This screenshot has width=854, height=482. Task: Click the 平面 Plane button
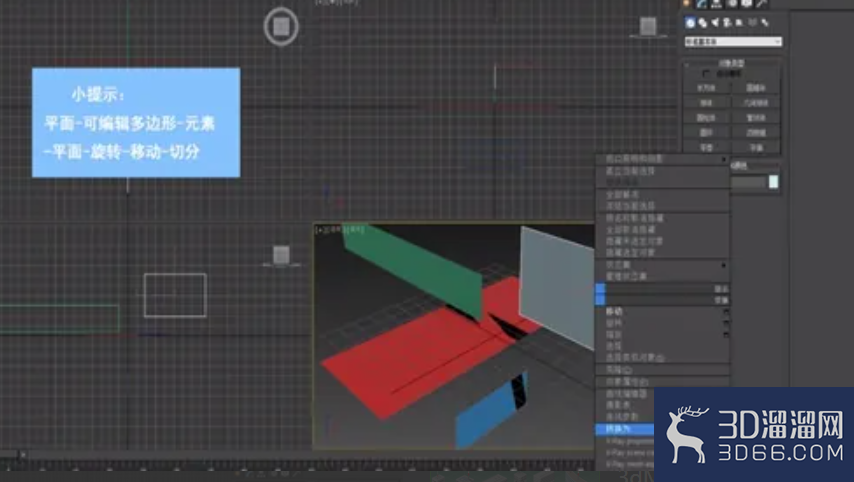tap(756, 148)
